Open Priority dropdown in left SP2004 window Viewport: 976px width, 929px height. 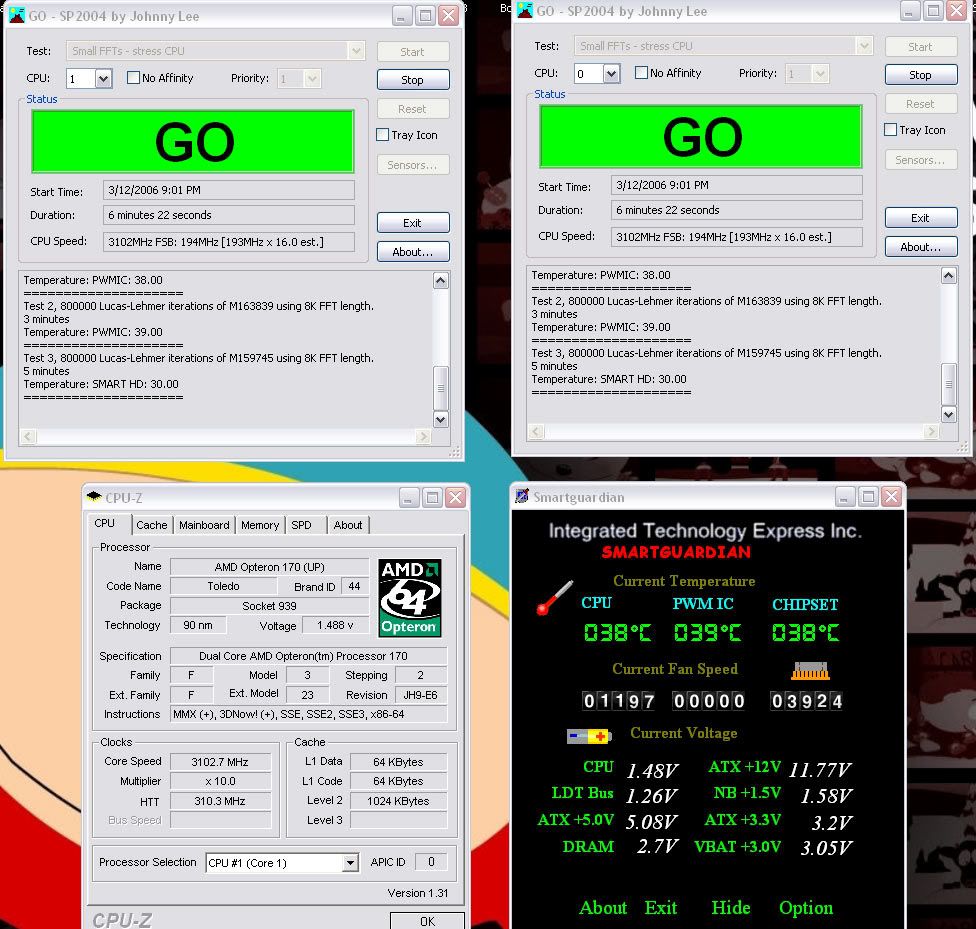312,78
